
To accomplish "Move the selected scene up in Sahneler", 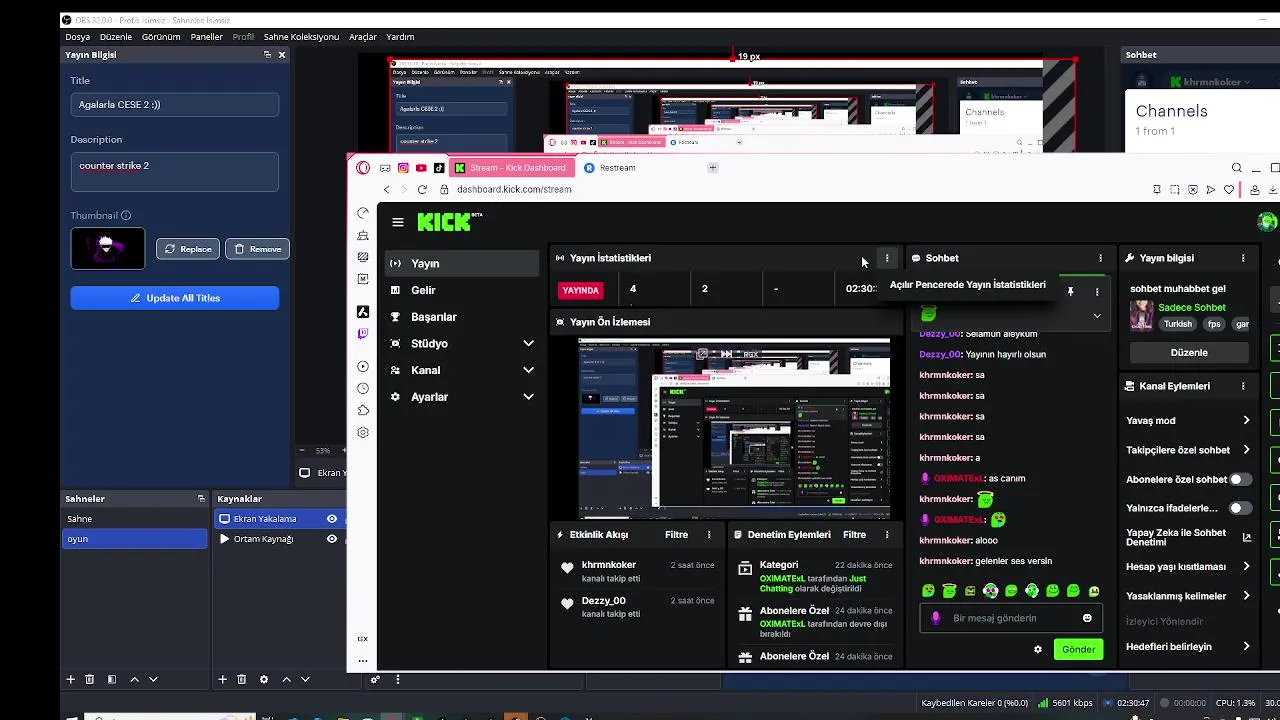I will tap(134, 679).
